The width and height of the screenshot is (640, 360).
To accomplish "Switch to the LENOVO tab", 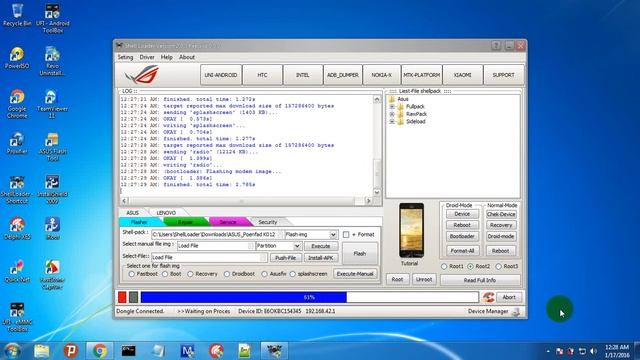I will (x=166, y=213).
